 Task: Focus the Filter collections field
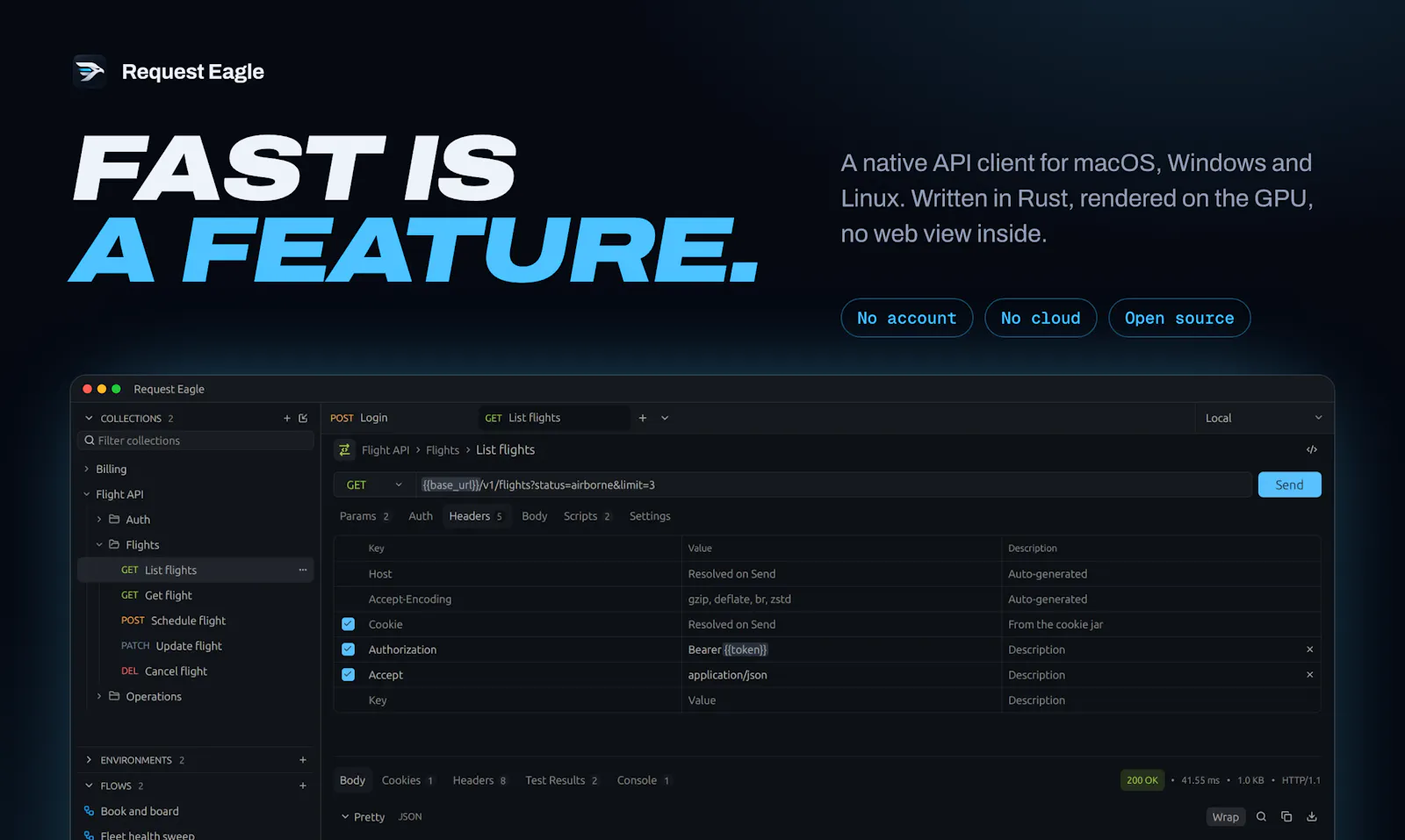point(196,441)
